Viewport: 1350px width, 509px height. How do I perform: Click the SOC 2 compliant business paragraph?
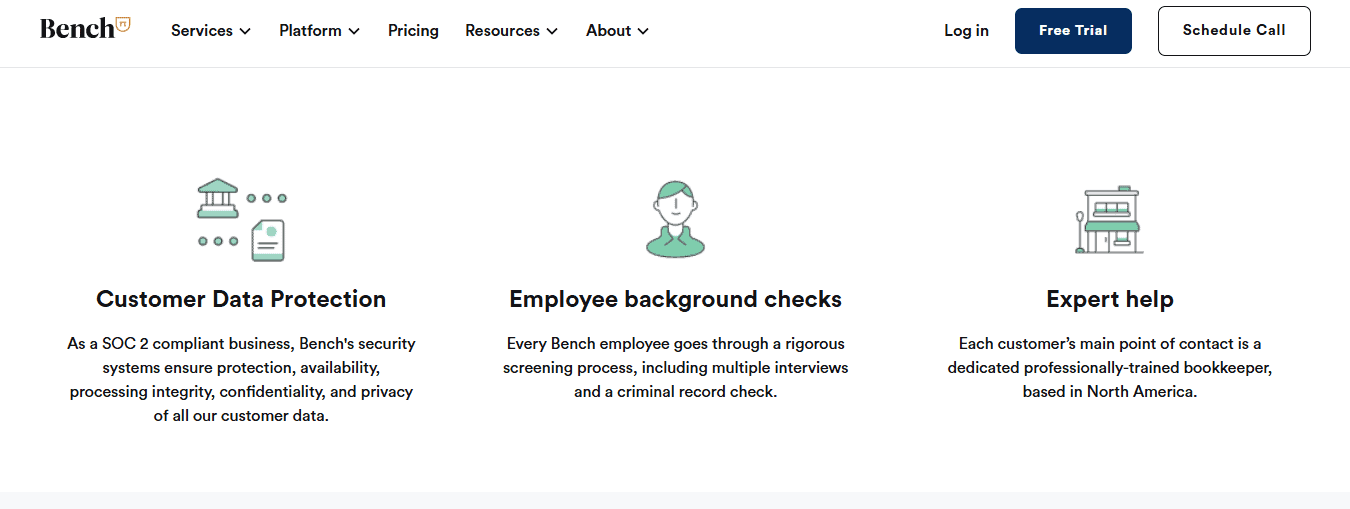tap(241, 380)
